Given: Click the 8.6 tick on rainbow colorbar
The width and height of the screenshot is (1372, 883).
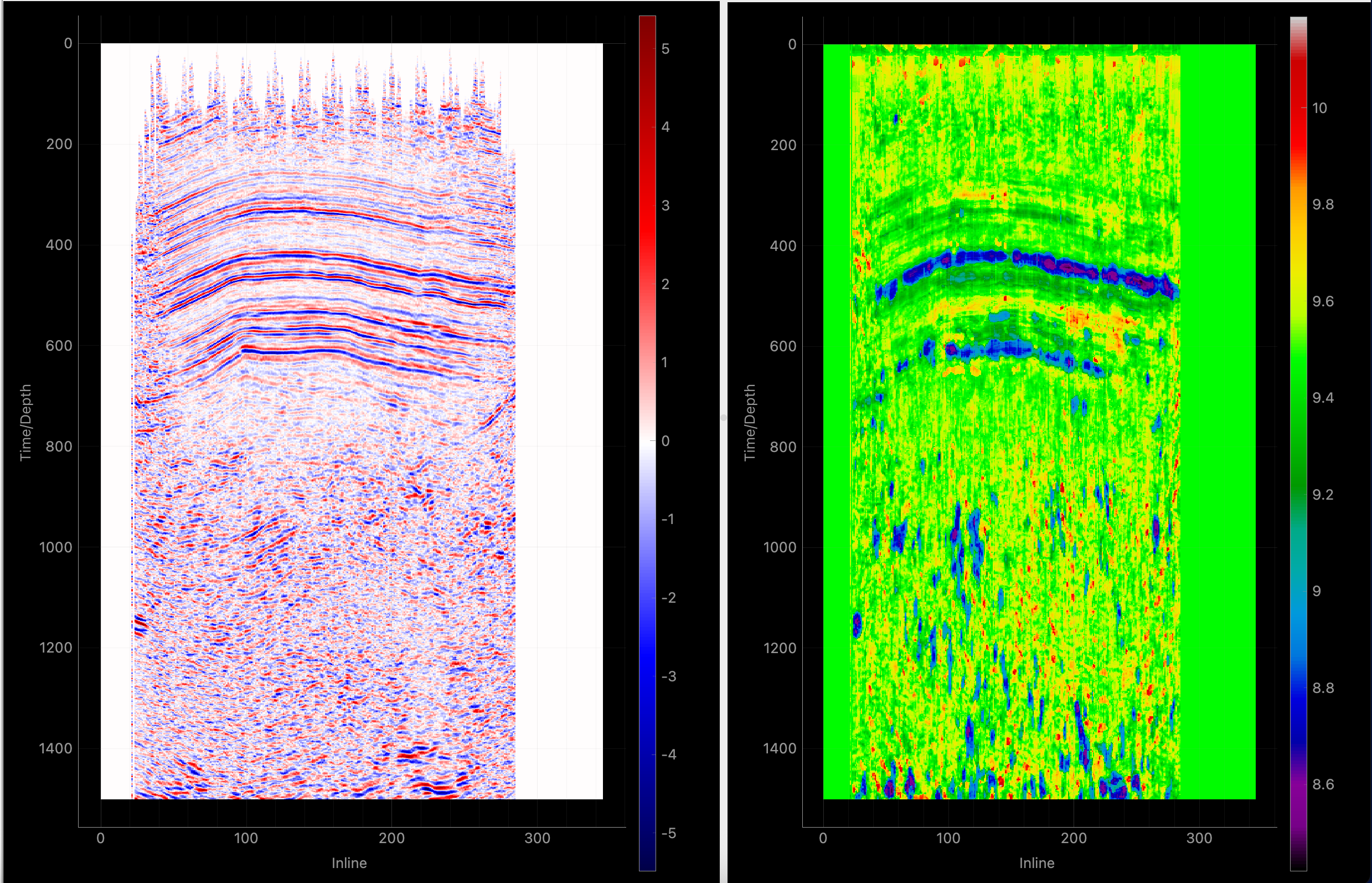Looking at the screenshot, I should pyautogui.click(x=1323, y=784).
